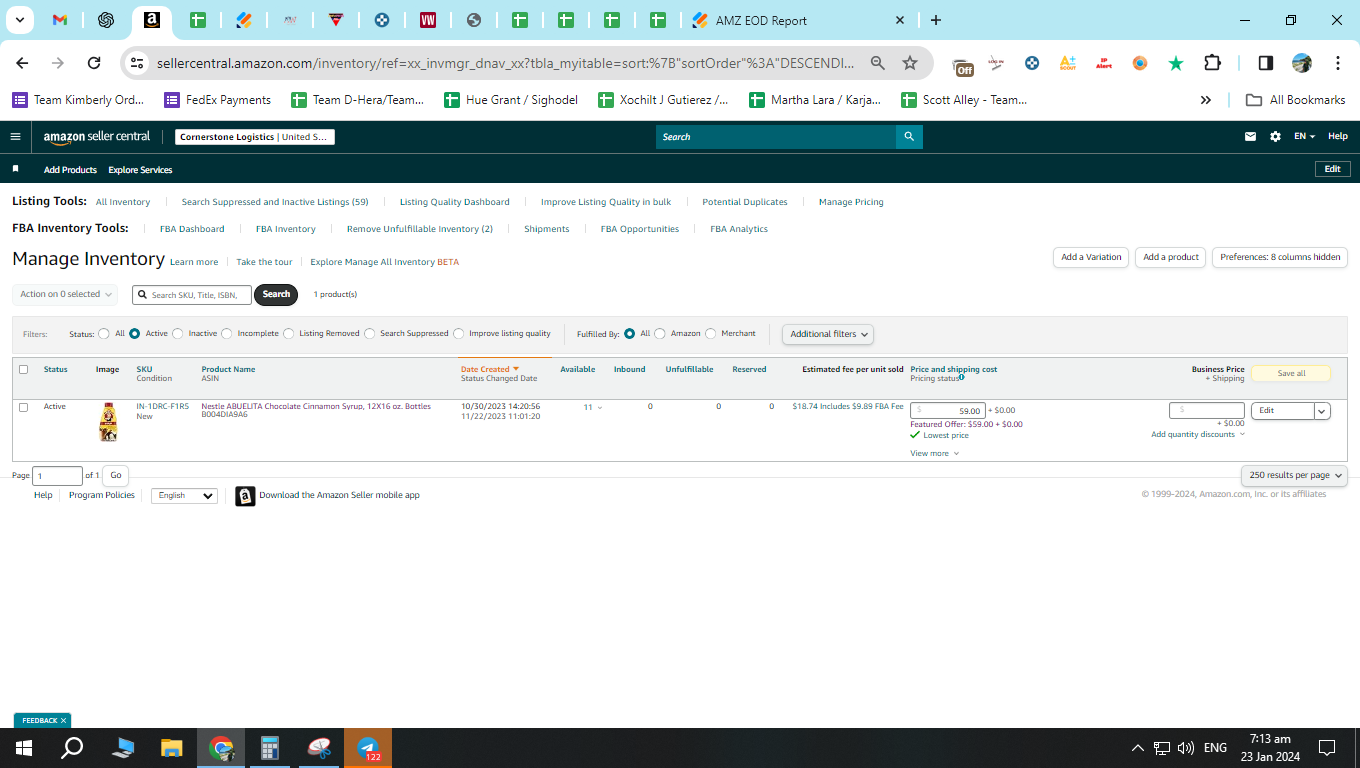Click the IP Alert extension icon
1360x768 pixels.
click(x=1104, y=63)
